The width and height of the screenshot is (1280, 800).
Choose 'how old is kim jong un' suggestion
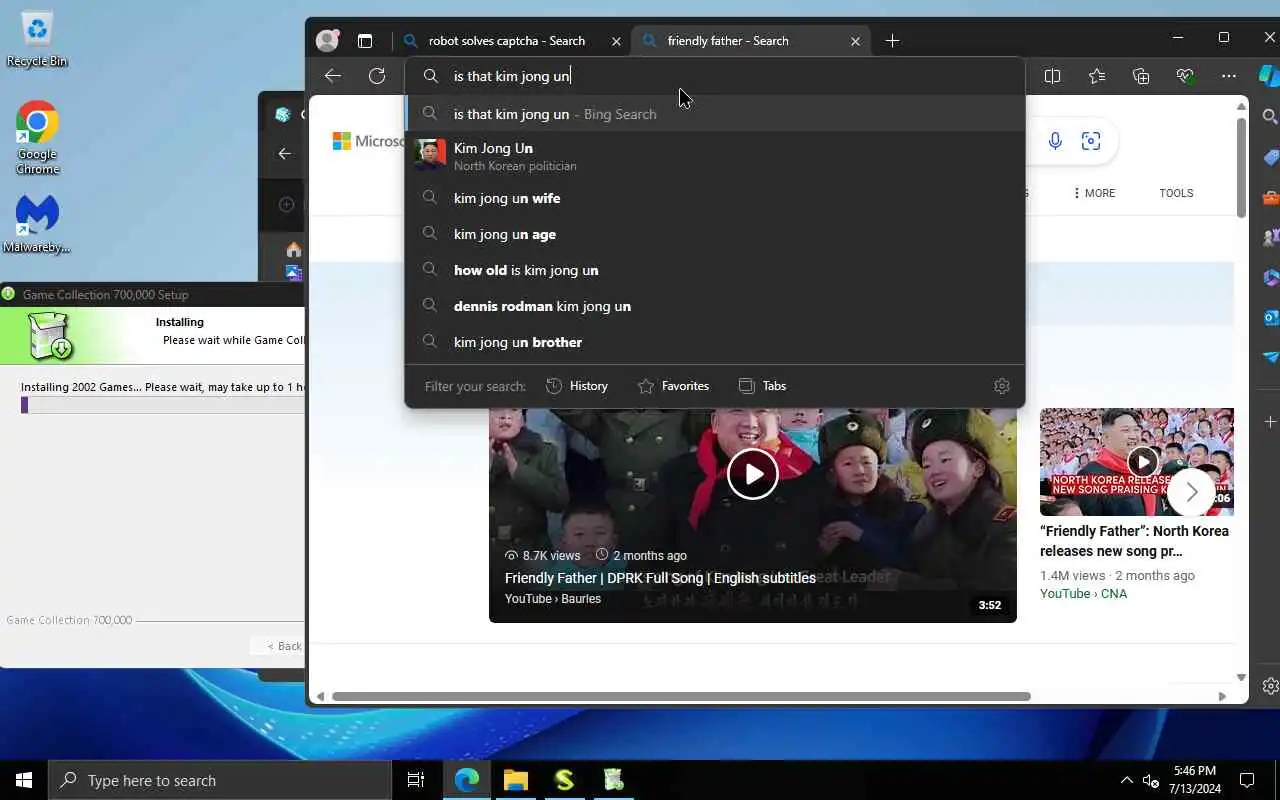pos(715,270)
